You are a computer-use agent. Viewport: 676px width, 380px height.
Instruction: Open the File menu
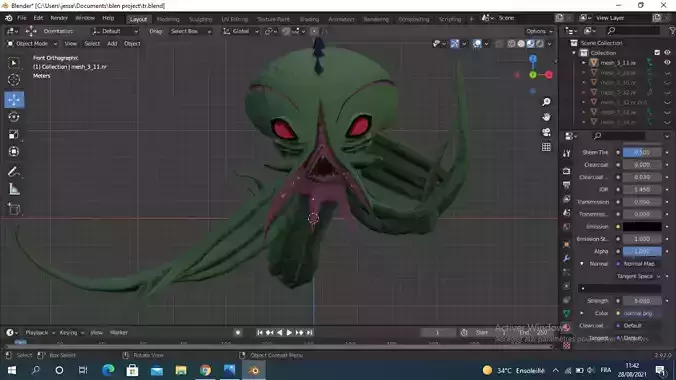click(x=22, y=18)
